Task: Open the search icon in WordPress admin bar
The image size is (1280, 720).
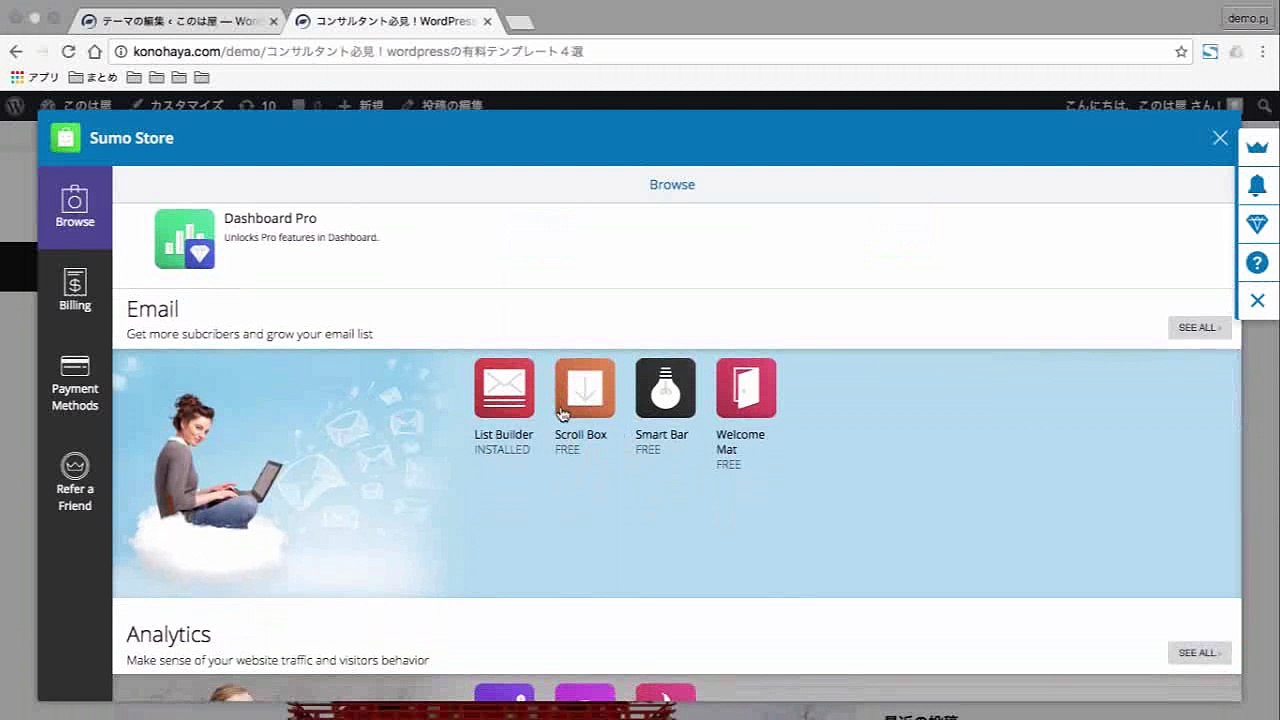Action: [x=1264, y=105]
